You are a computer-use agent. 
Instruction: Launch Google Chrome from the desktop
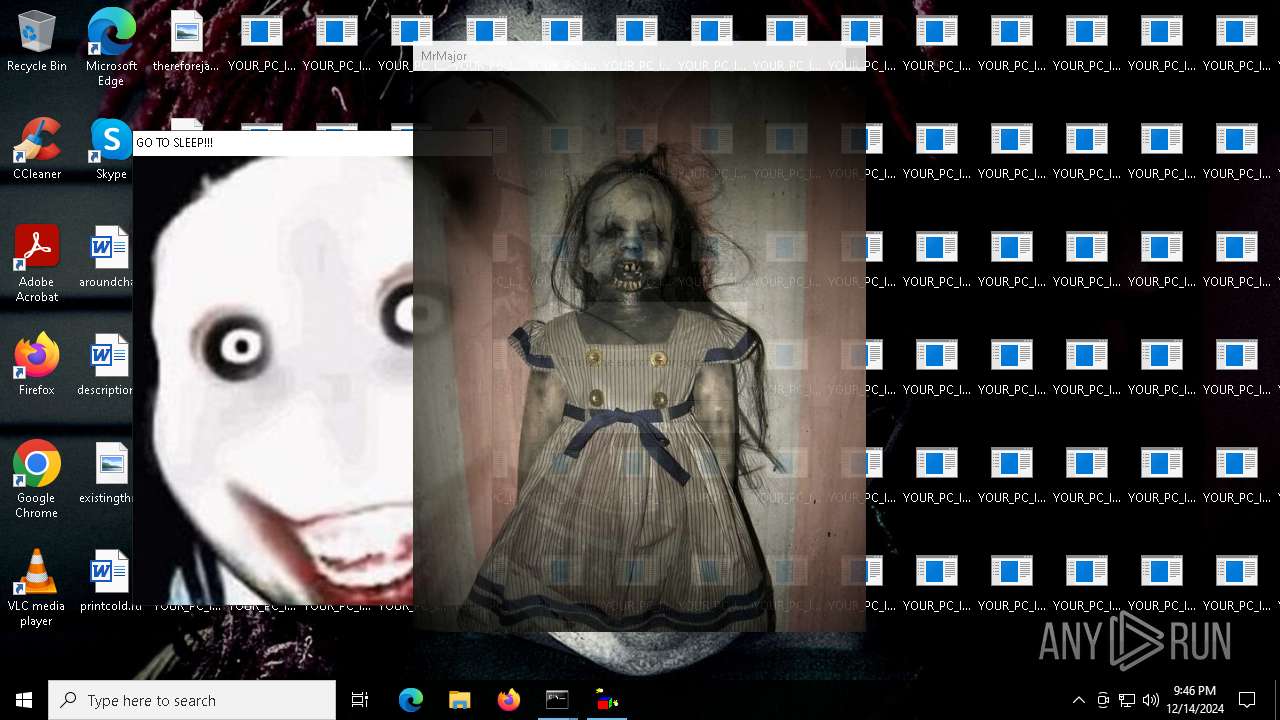point(37,480)
